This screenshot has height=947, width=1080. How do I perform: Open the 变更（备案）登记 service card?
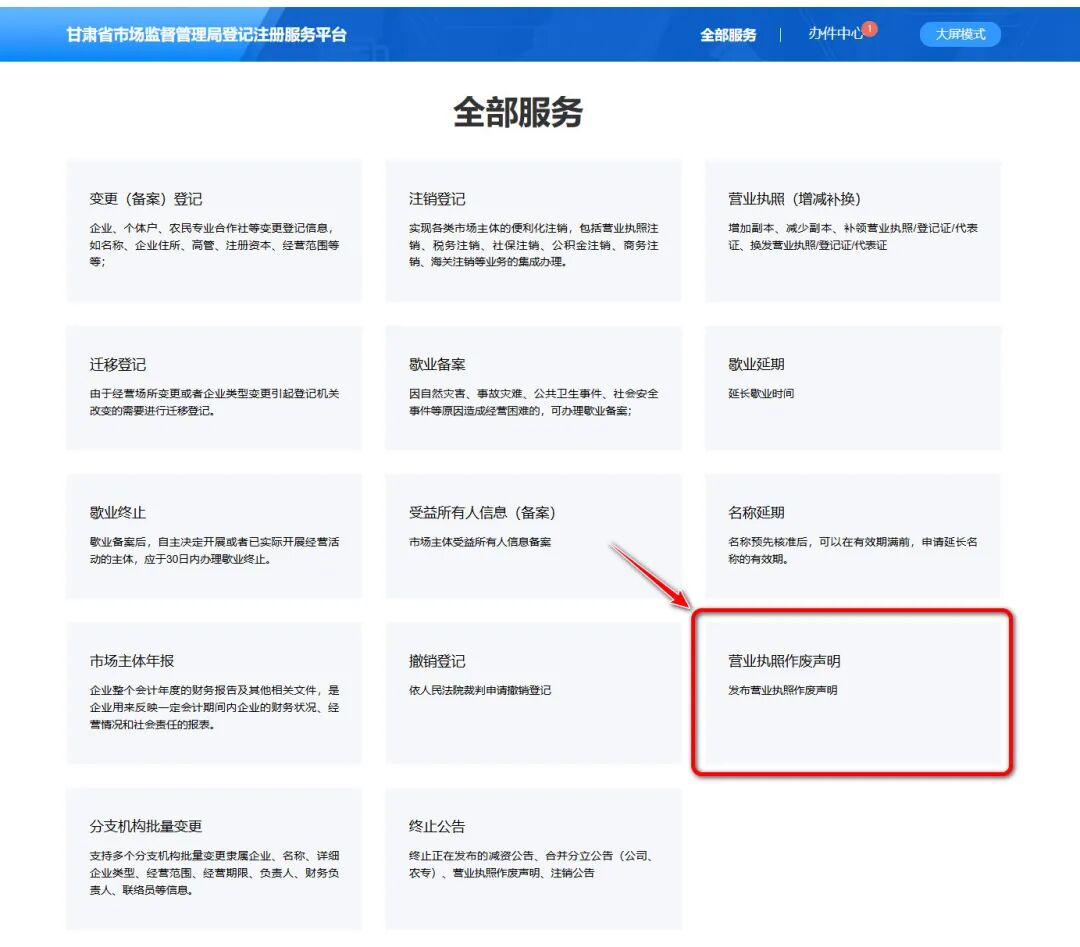213,230
